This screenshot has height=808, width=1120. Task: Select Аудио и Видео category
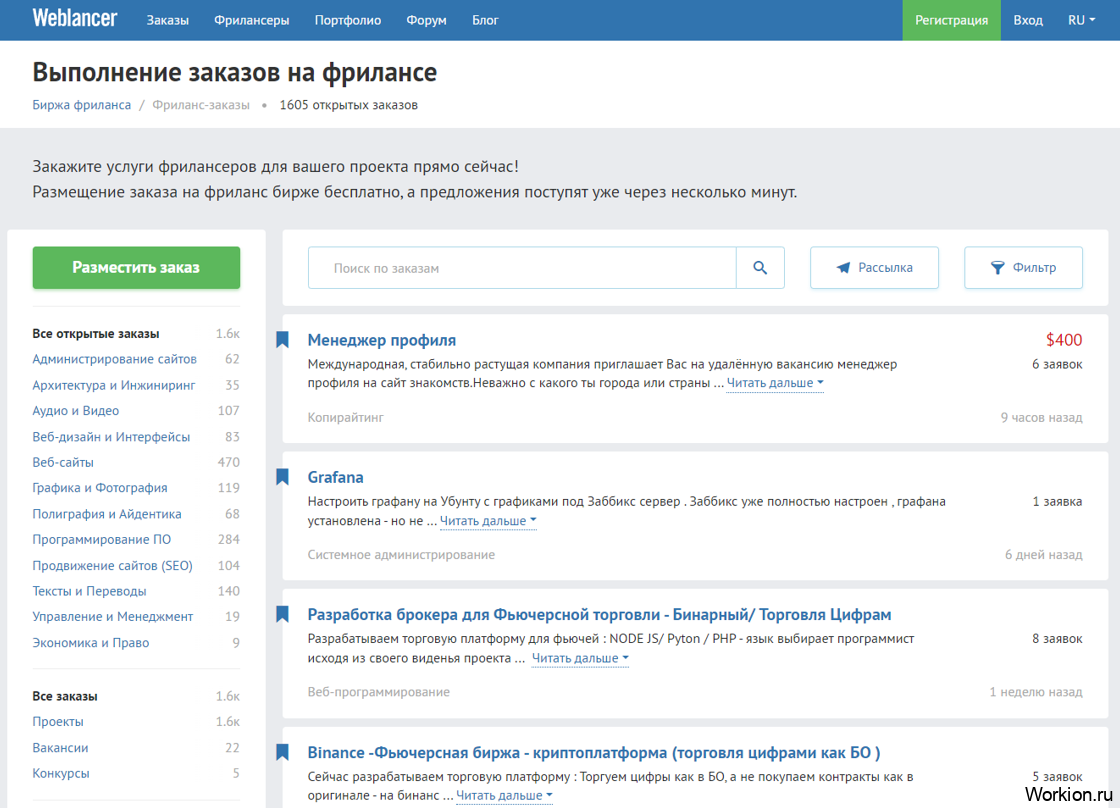[x=76, y=411]
